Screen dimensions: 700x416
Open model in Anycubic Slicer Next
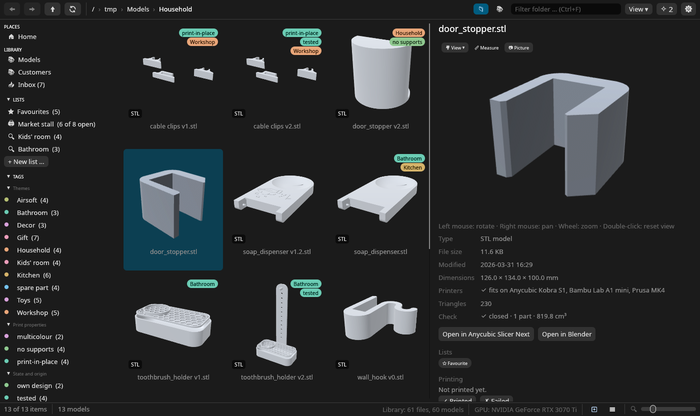pyautogui.click(x=486, y=334)
